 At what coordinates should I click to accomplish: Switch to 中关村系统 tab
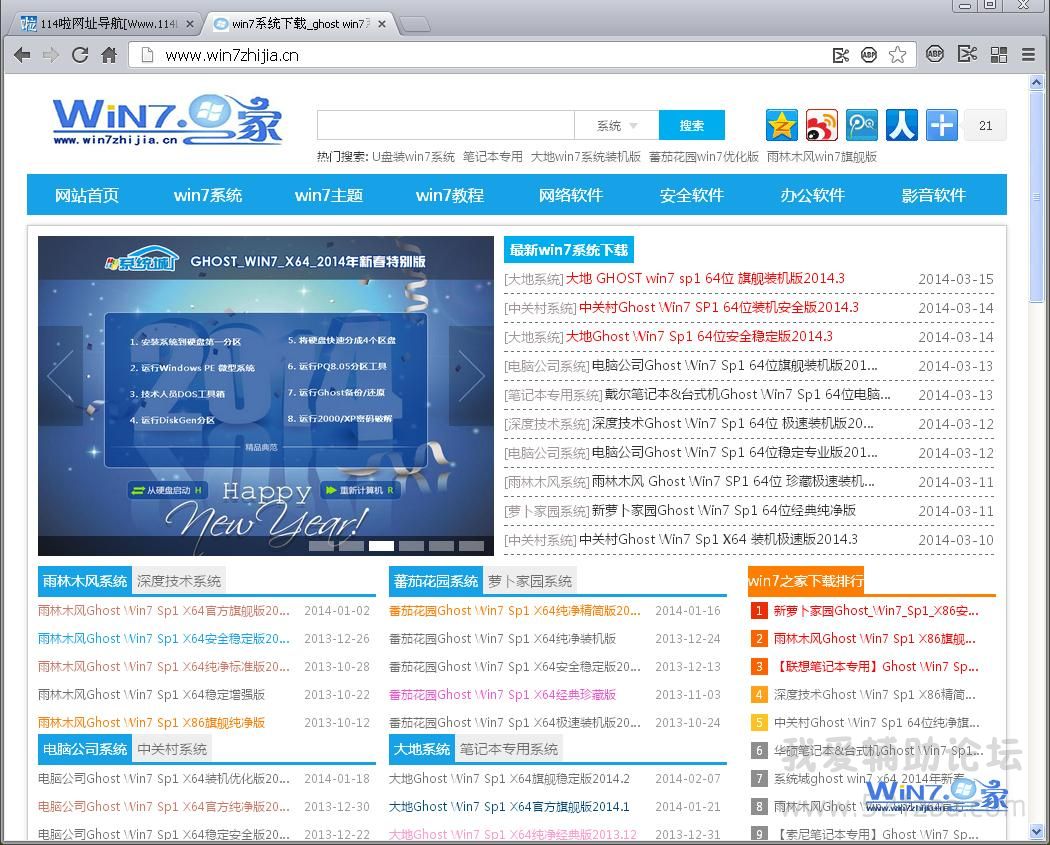click(172, 749)
